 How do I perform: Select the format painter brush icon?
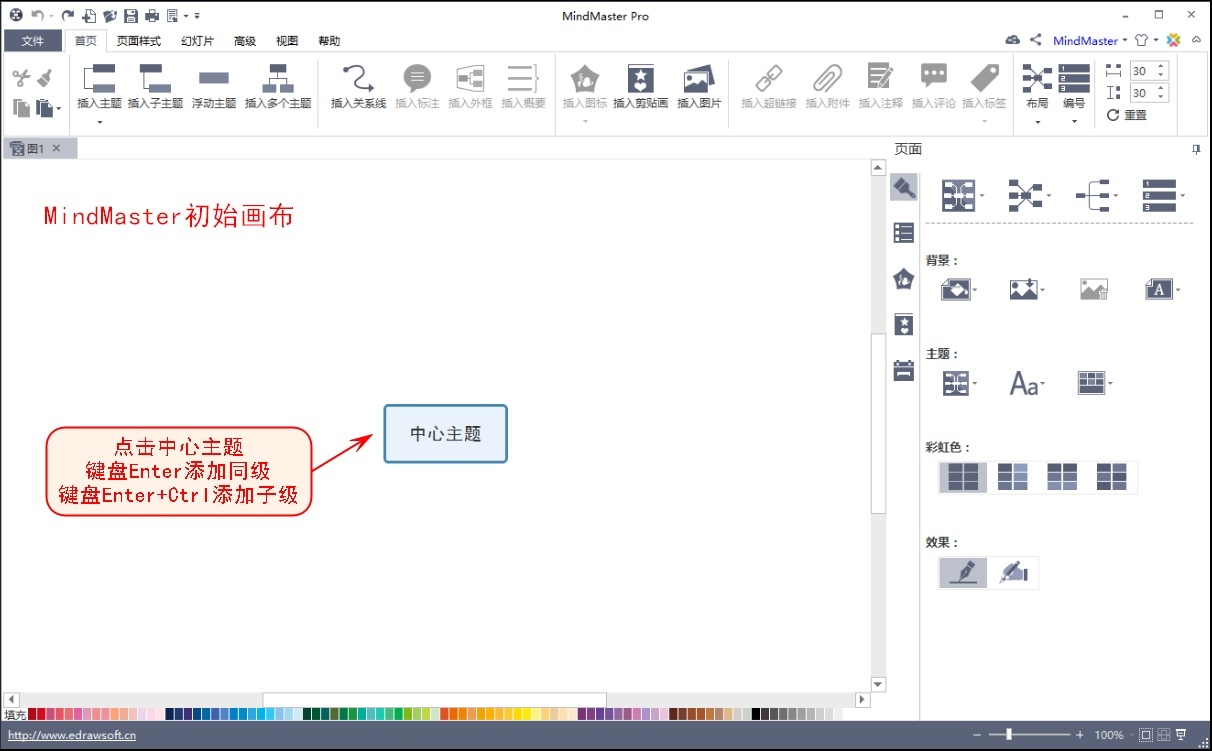pyautogui.click(x=45, y=78)
